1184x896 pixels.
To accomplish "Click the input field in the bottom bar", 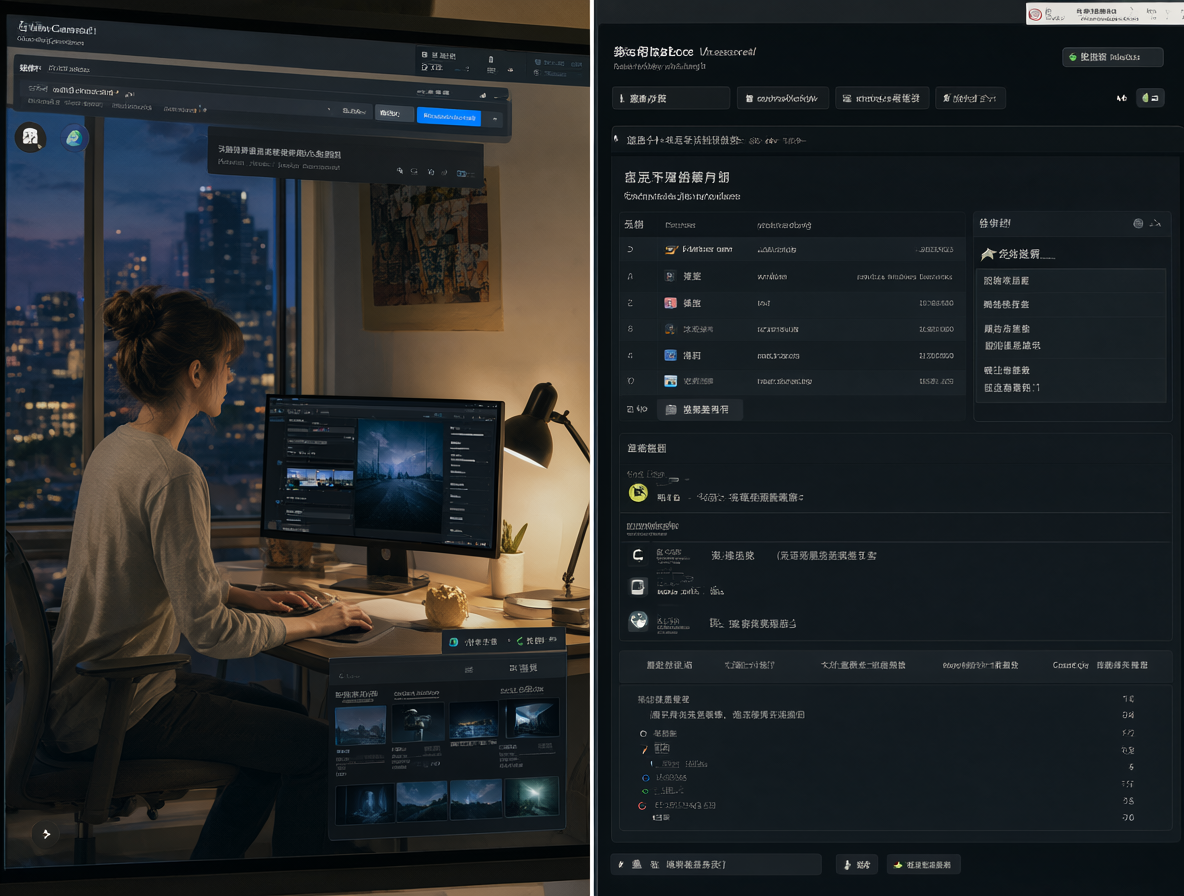I will tap(717, 864).
